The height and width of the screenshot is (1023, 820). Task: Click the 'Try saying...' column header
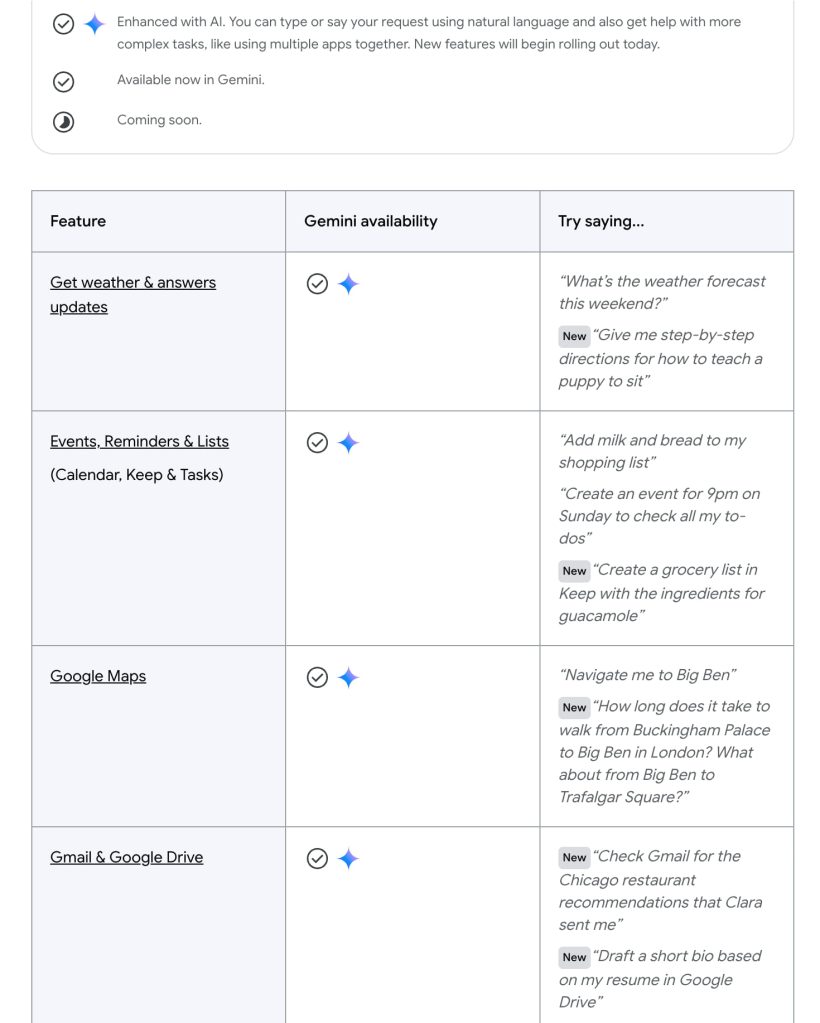601,221
